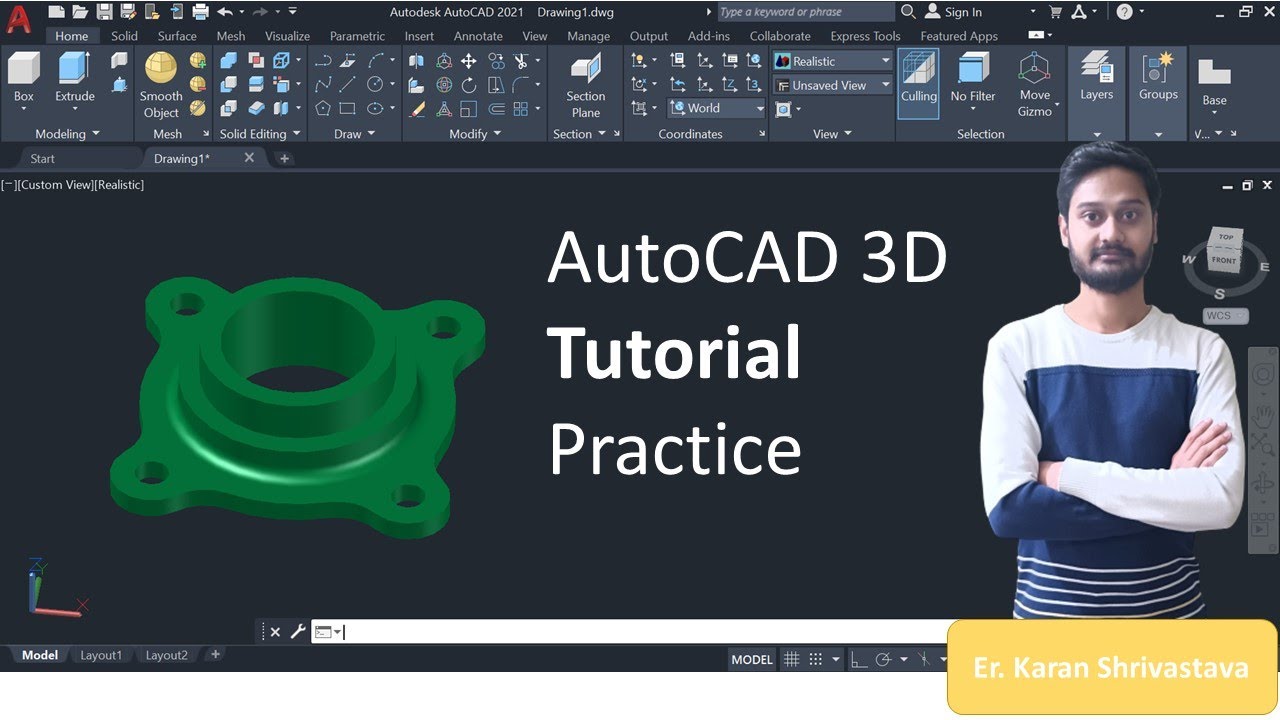Click the Undo arrow icon
Viewport: 1280px width, 720px height.
coord(225,12)
